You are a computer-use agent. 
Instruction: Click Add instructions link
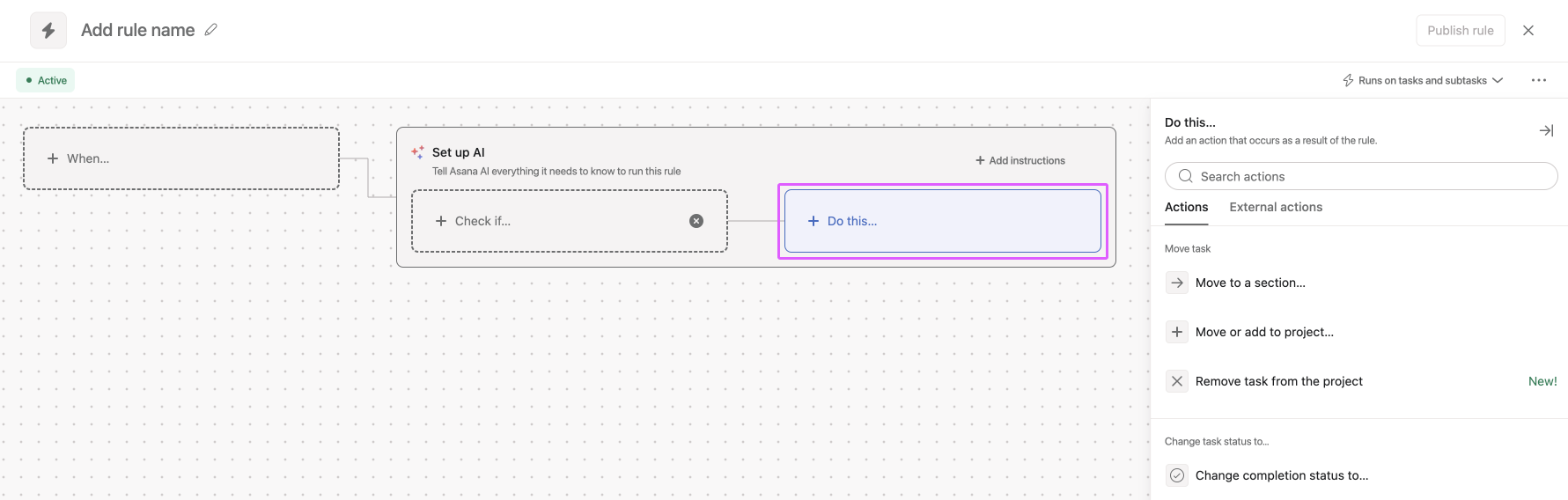click(1020, 160)
